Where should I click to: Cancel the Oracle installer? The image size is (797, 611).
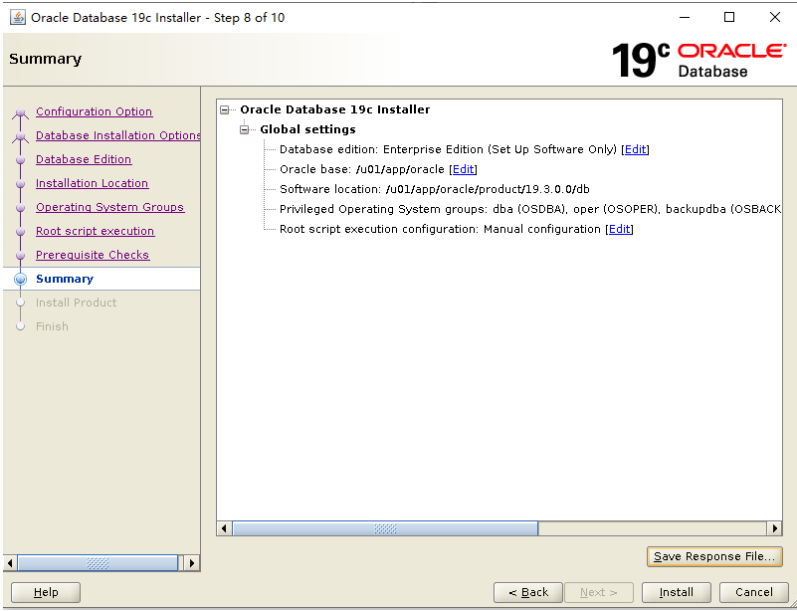[754, 592]
